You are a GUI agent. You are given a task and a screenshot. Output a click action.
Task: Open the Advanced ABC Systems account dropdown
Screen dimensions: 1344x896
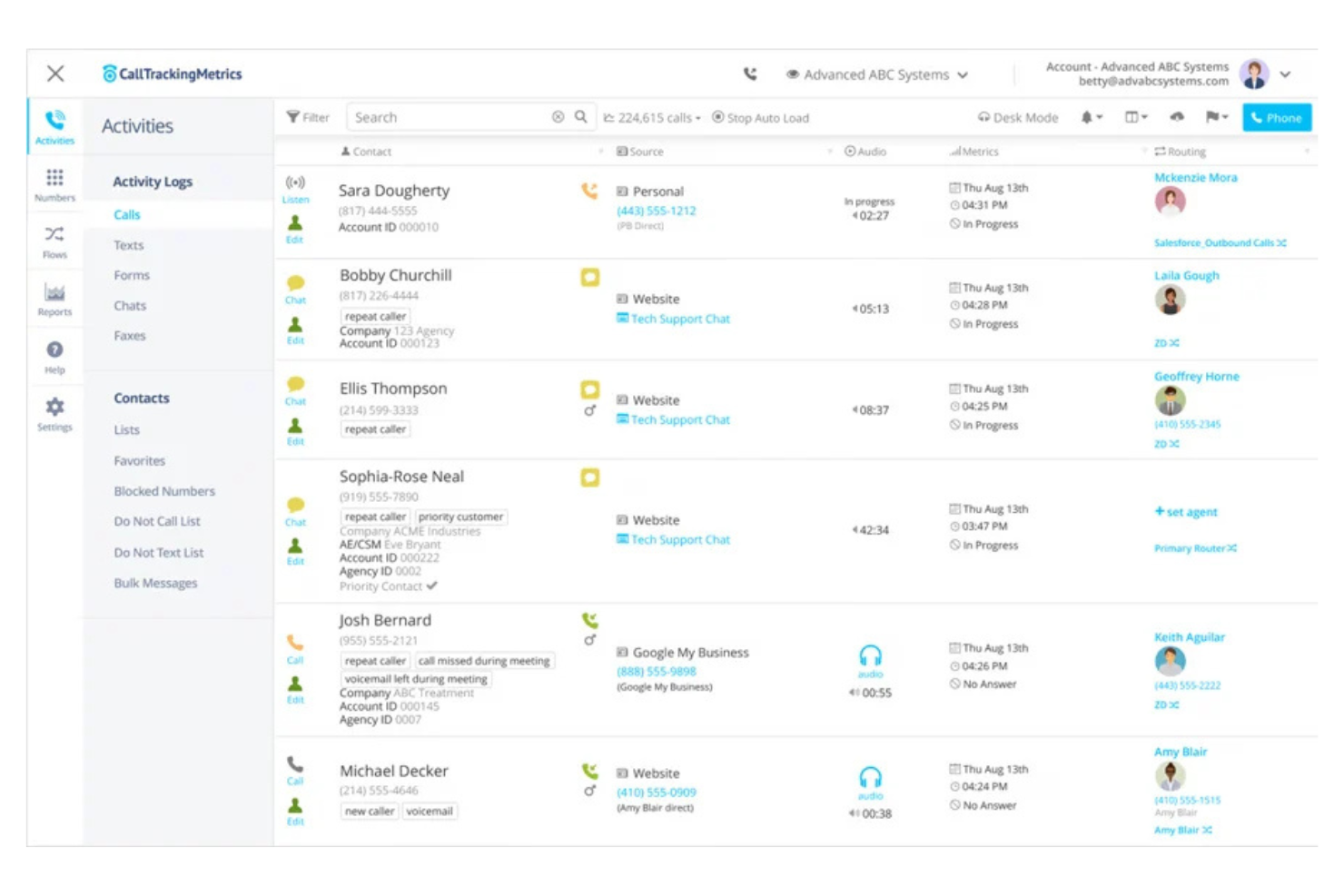click(x=876, y=74)
